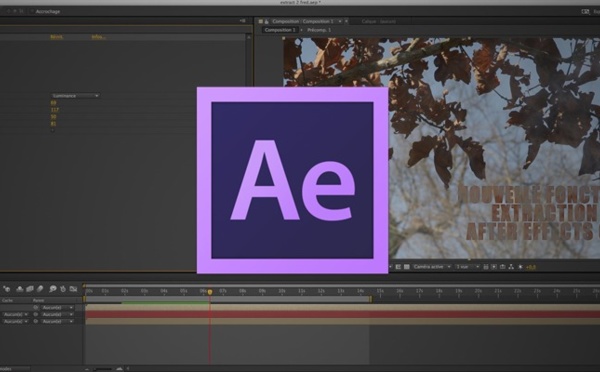Click the exposure reset icon beside +0,0
Image resolution: width=600 pixels, height=372 pixels.
pyautogui.click(x=520, y=267)
